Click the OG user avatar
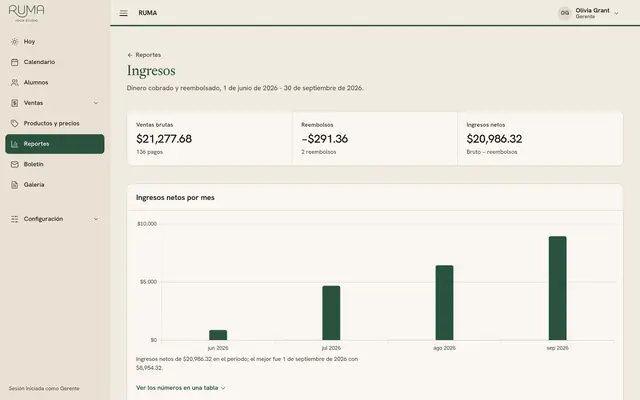Screen dimensions: 640x400 [x=564, y=13]
